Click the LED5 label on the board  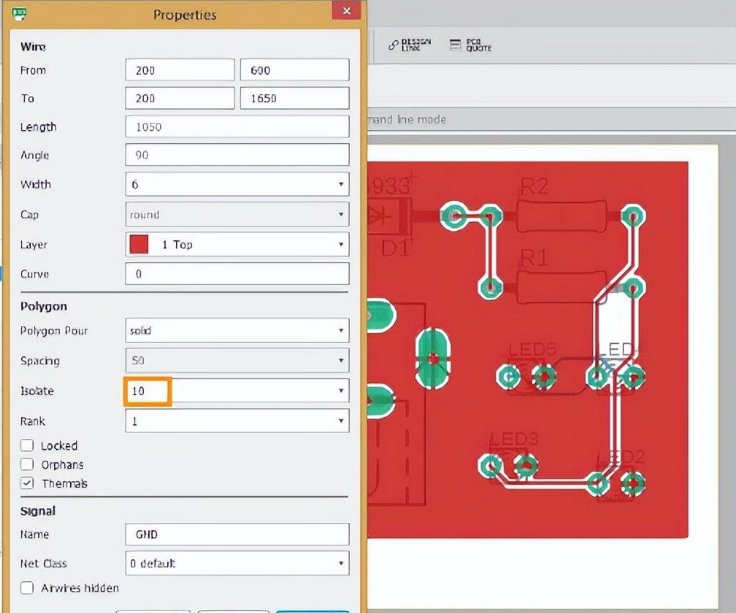pos(533,349)
